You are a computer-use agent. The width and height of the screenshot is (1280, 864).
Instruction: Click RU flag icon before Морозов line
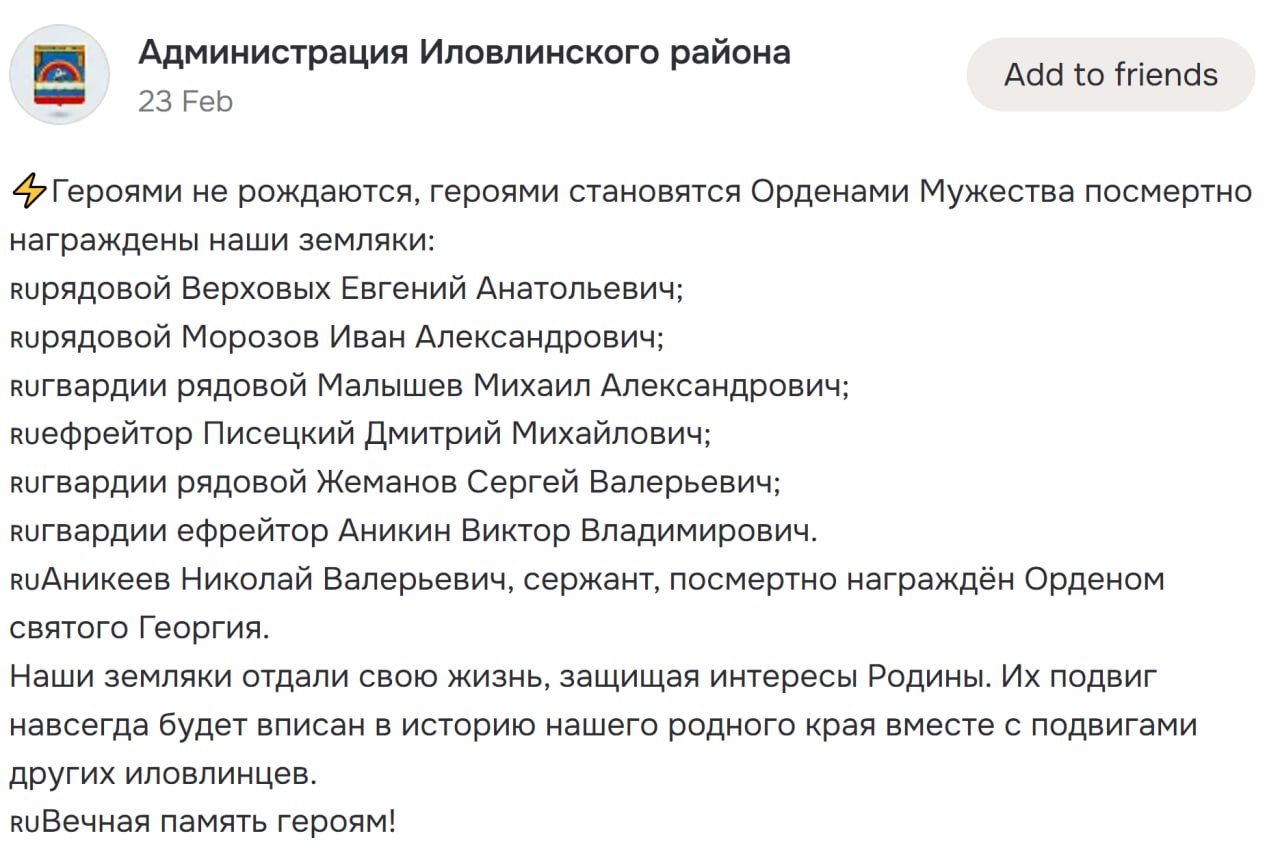26,339
